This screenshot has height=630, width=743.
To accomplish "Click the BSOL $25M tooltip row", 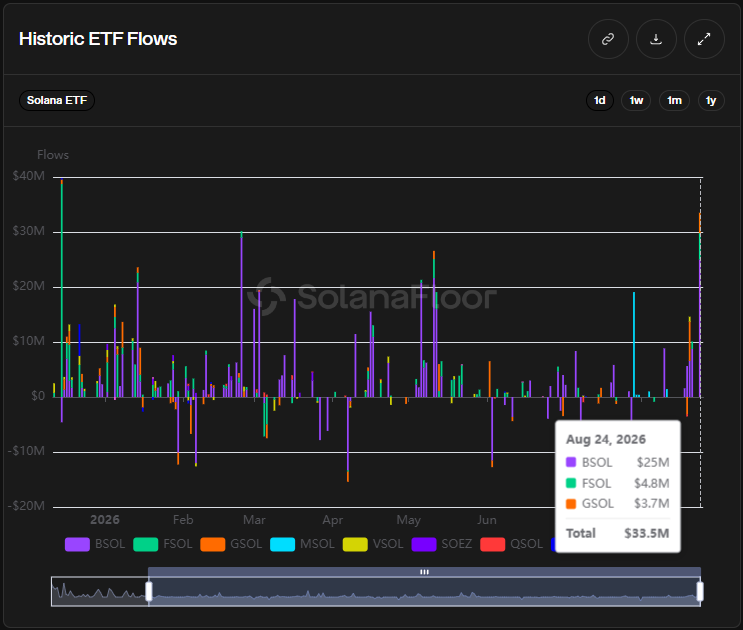I will click(x=617, y=462).
